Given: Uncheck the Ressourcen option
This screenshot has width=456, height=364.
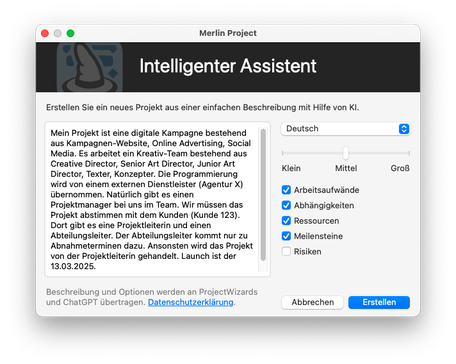Looking at the screenshot, I should point(286,221).
